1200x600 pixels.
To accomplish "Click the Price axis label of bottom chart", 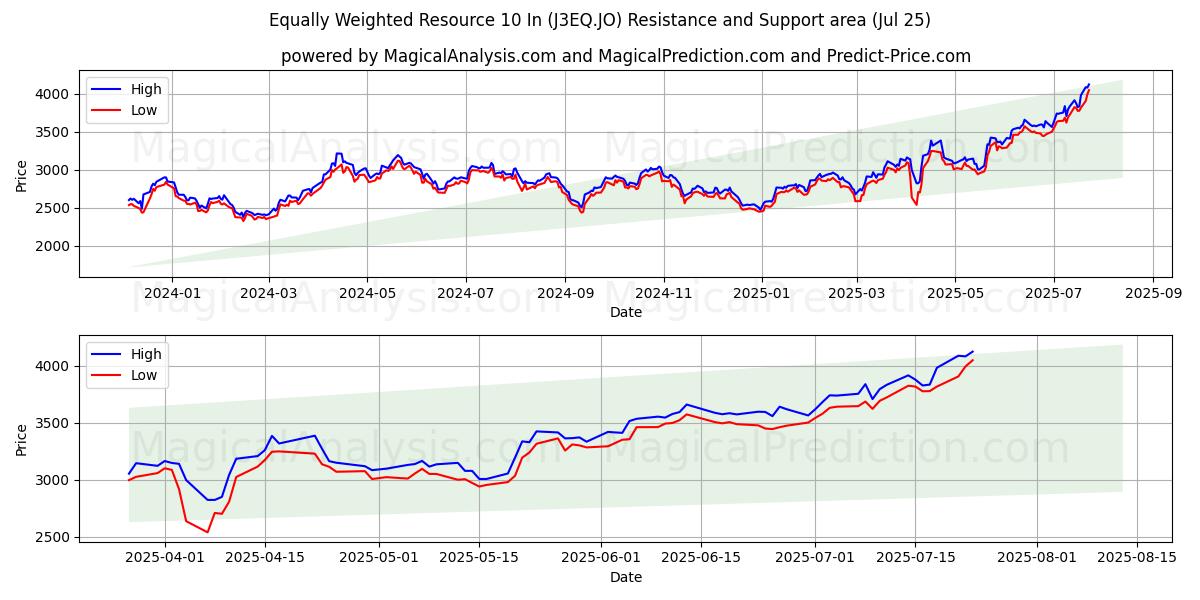I will (22, 439).
